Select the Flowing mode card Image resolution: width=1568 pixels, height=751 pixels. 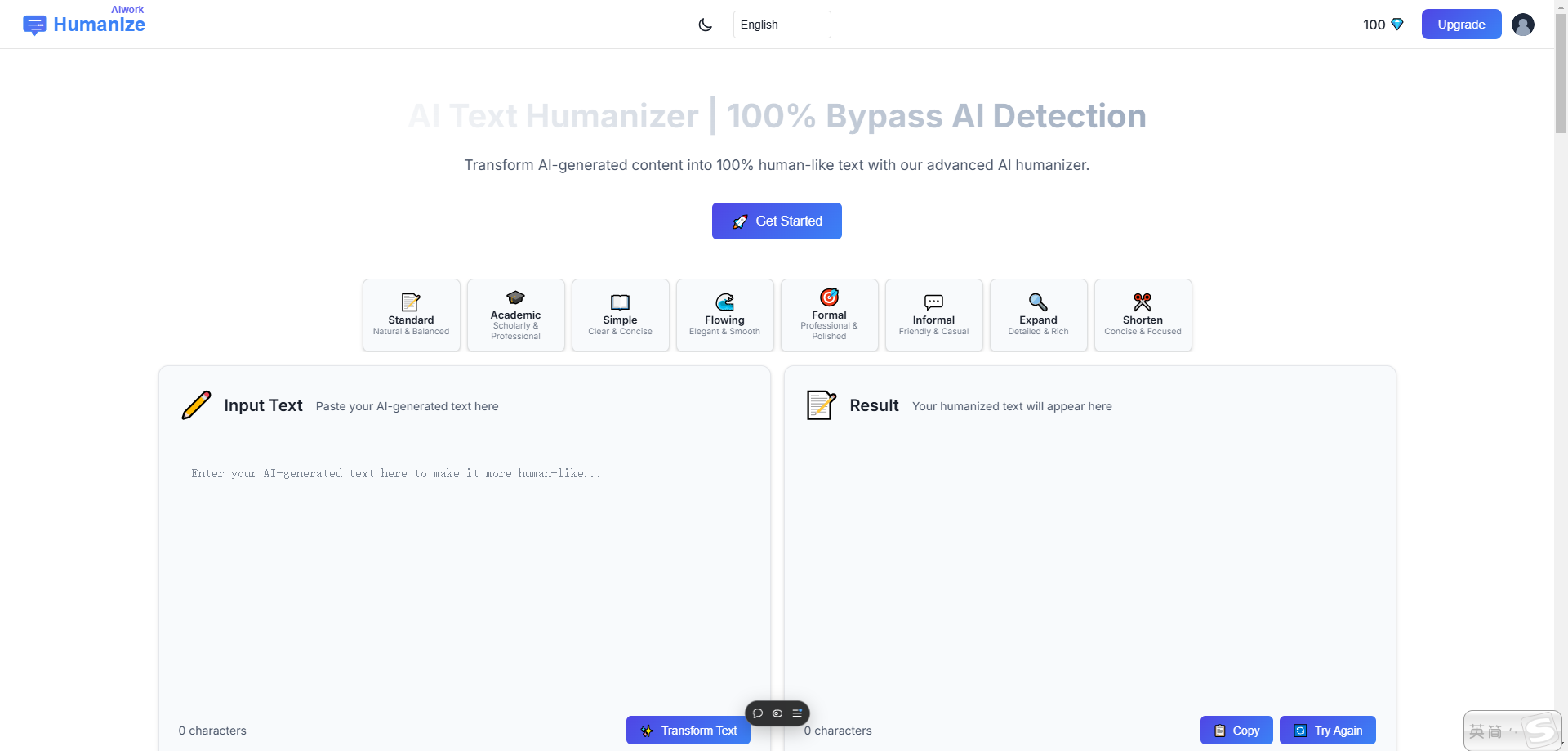point(725,315)
